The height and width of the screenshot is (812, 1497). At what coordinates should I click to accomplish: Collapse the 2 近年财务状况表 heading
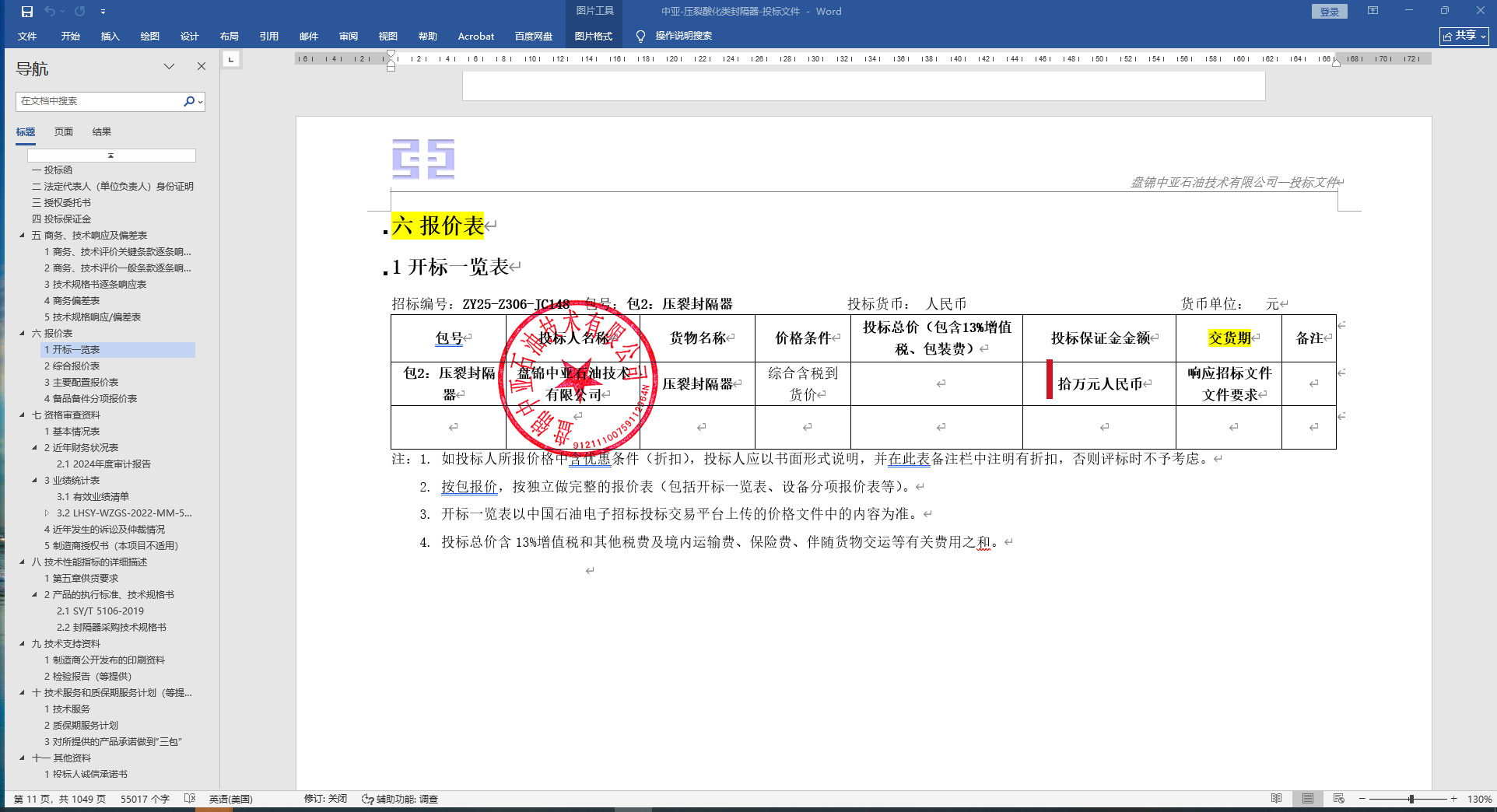(x=34, y=447)
